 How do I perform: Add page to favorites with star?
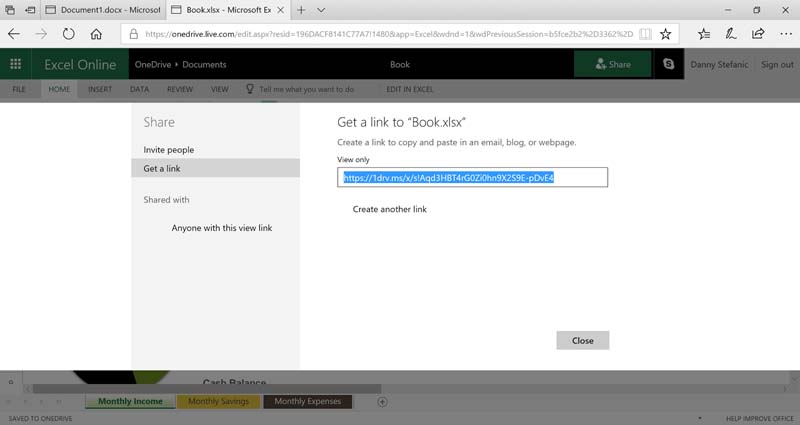pos(665,34)
